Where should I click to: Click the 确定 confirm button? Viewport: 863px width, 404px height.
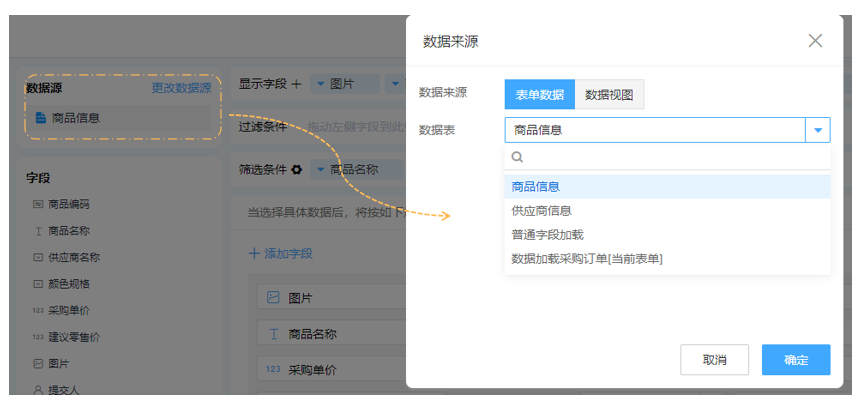coord(795,360)
